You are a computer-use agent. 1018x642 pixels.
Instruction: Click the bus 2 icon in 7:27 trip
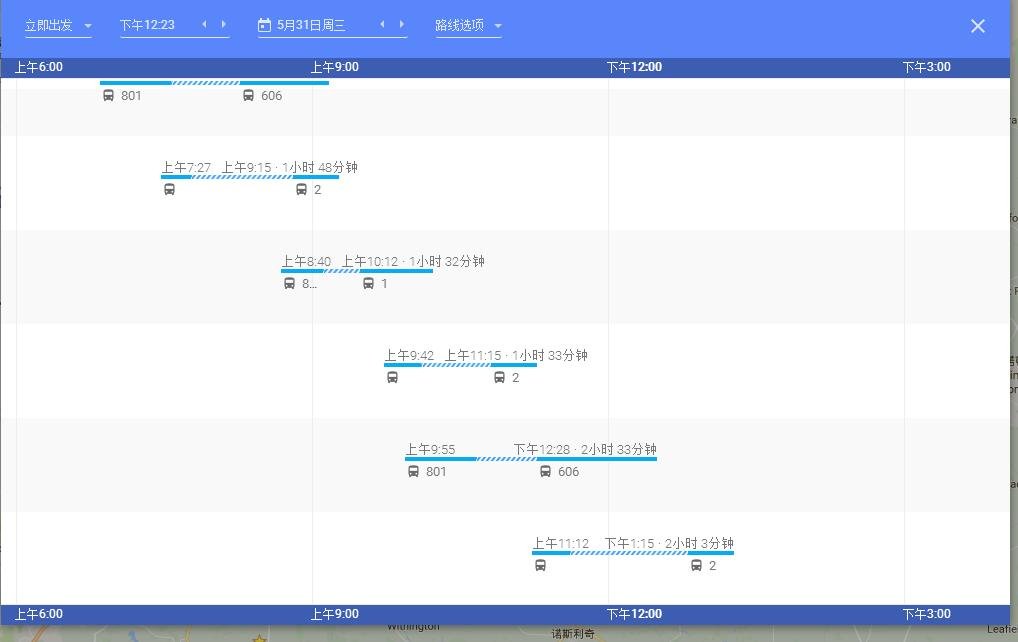click(301, 190)
